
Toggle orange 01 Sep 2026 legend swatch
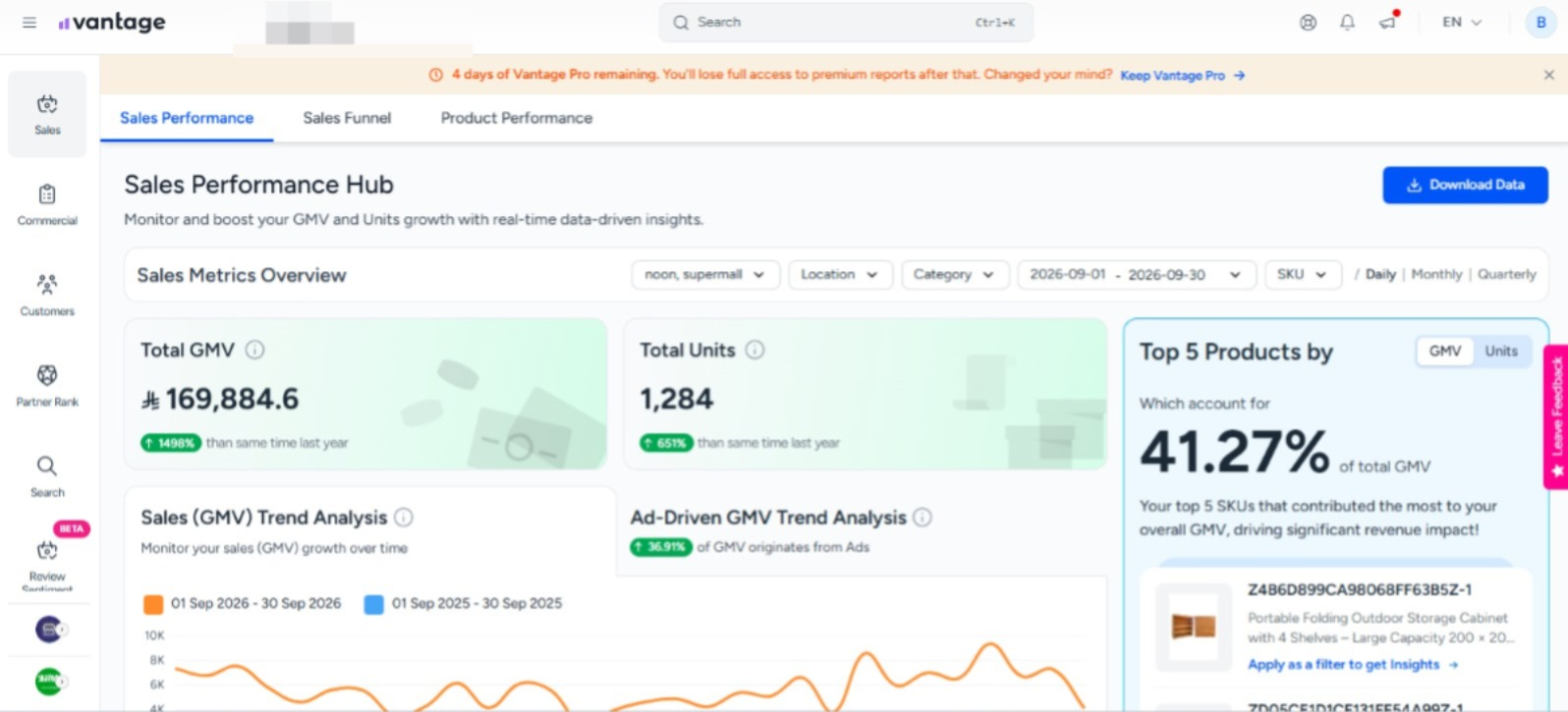153,604
